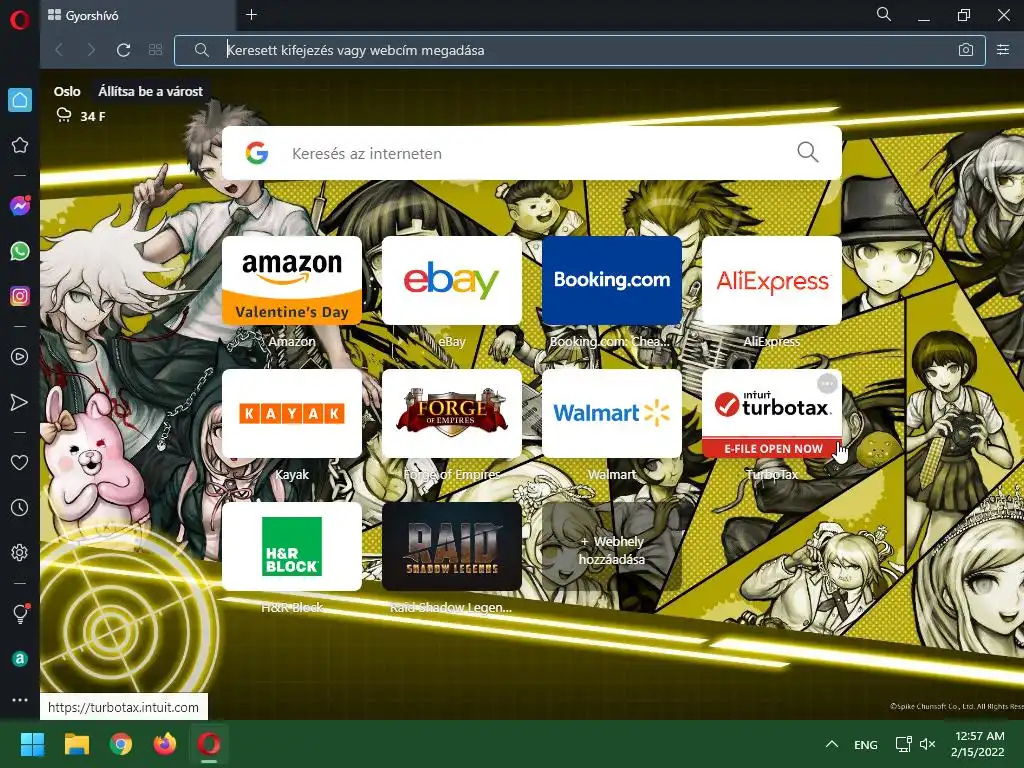Screen dimensions: 1024x768
Task: Click the muted volume tray icon
Action: tap(927, 744)
